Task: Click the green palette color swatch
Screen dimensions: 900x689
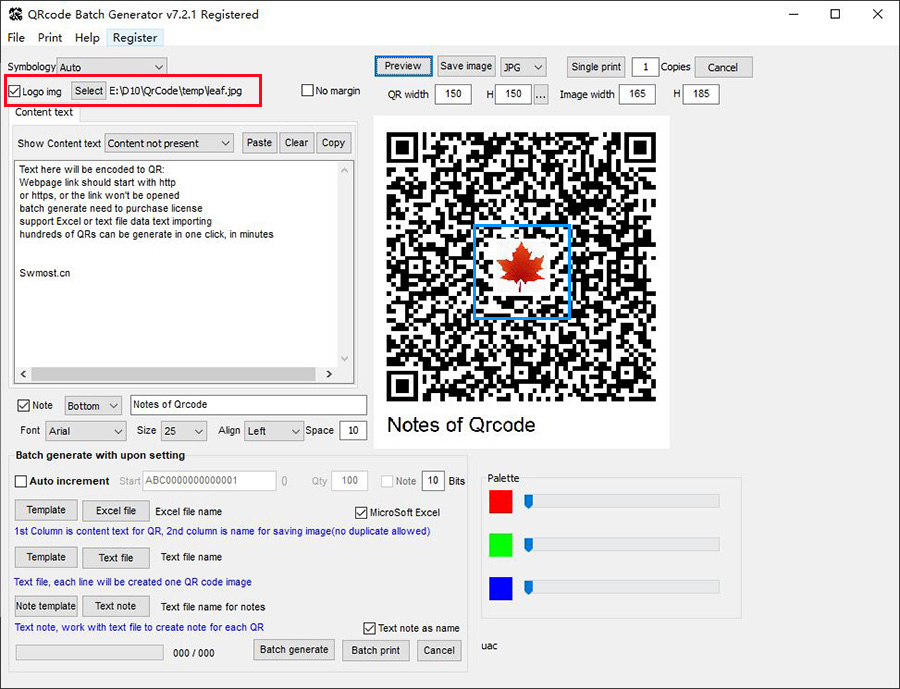Action: point(501,545)
